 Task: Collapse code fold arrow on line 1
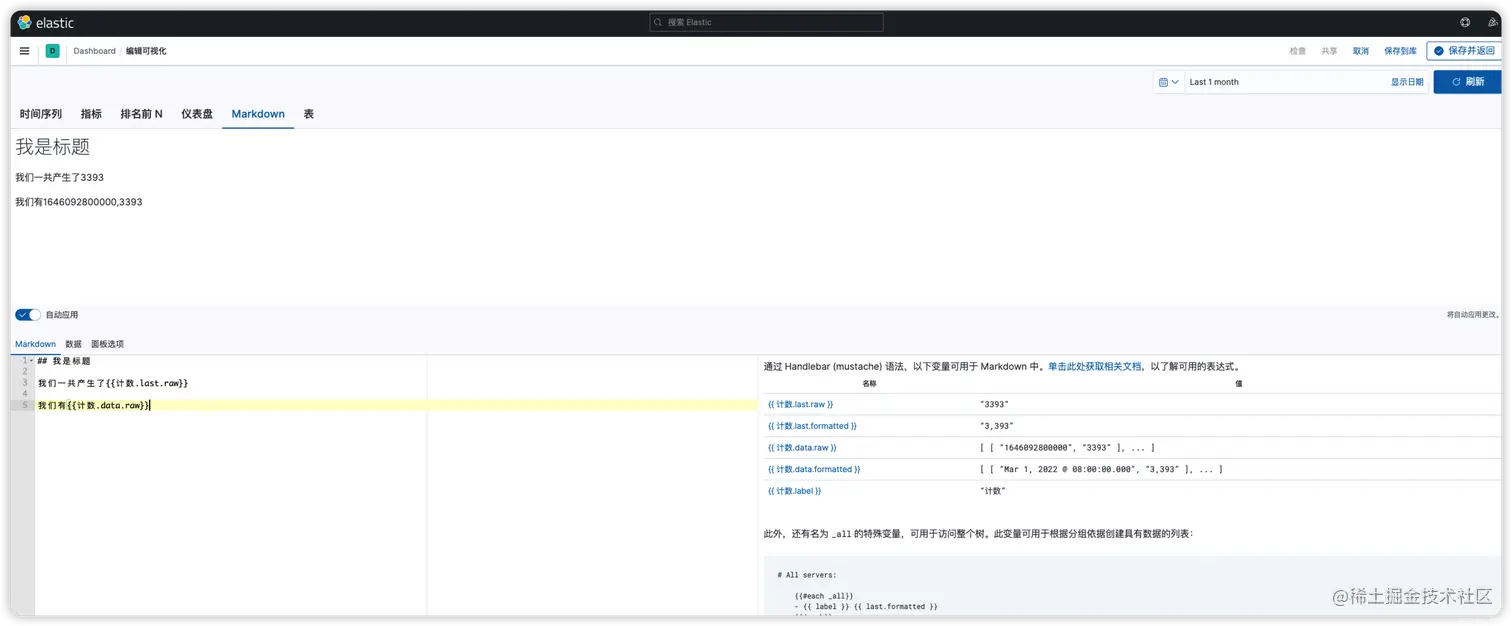31,361
